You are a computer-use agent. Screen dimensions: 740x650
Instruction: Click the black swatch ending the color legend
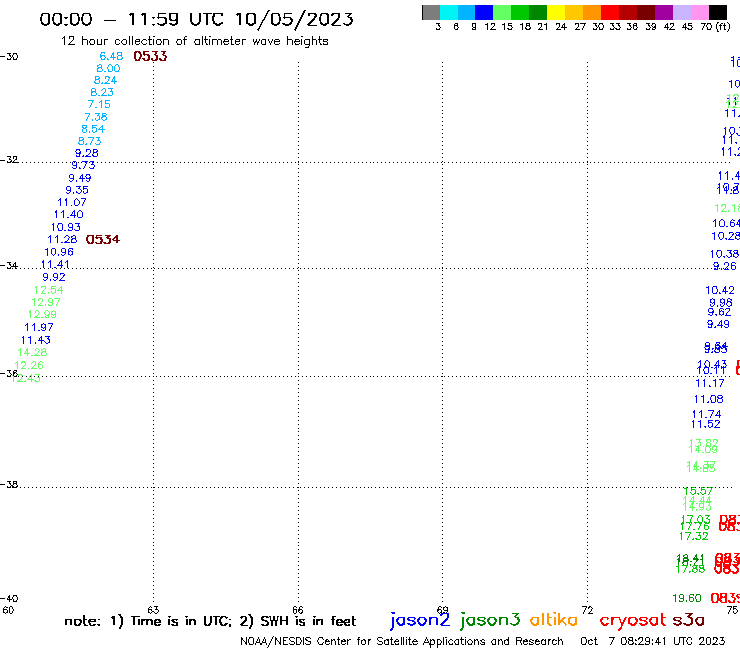pyautogui.click(x=718, y=12)
